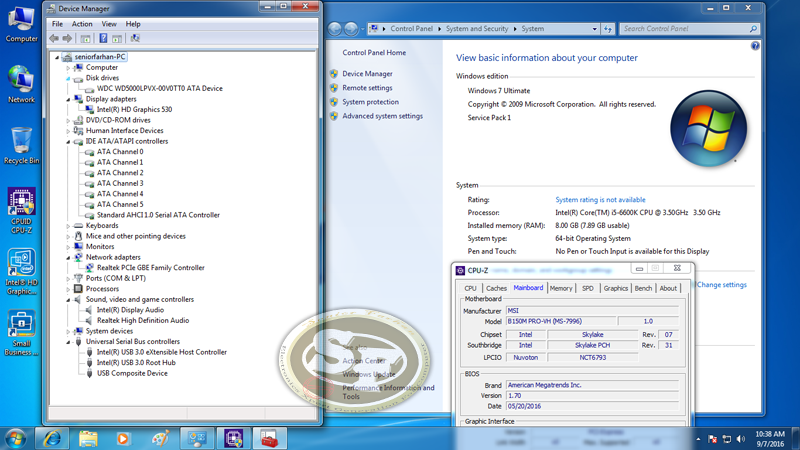Image resolution: width=800 pixels, height=450 pixels.
Task: Launch Windows Media Player from taskbar
Action: click(x=122, y=438)
